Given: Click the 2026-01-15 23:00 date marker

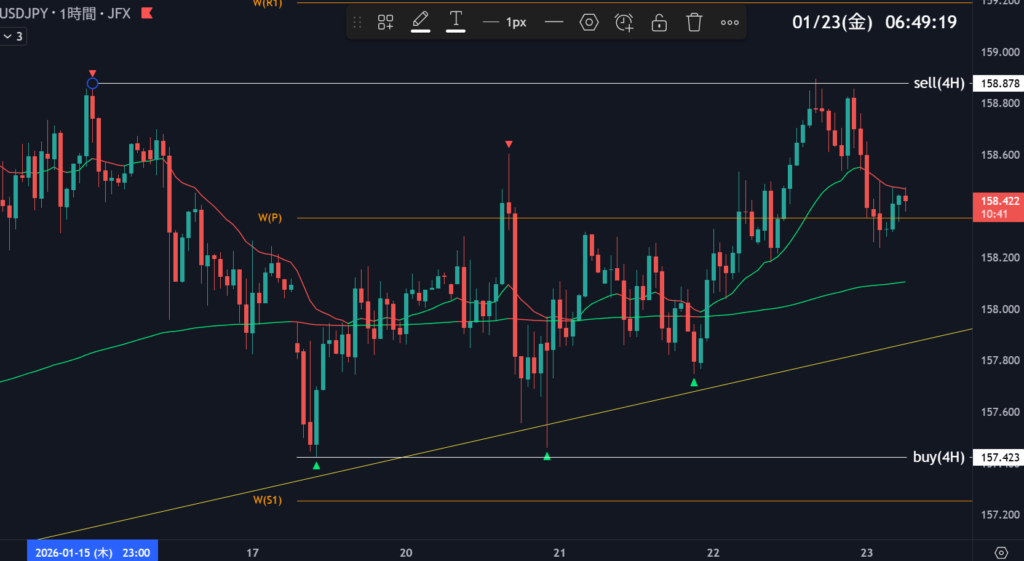Looking at the screenshot, I should (92, 552).
